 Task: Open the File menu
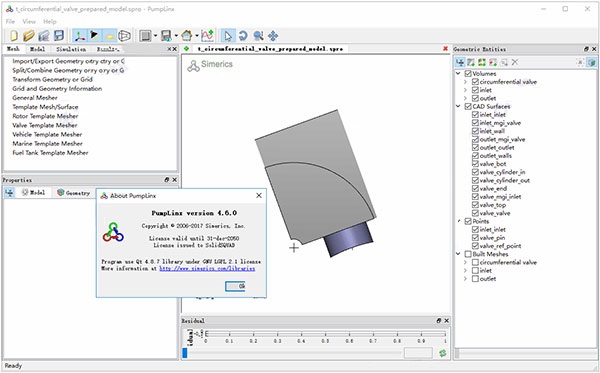pos(10,21)
